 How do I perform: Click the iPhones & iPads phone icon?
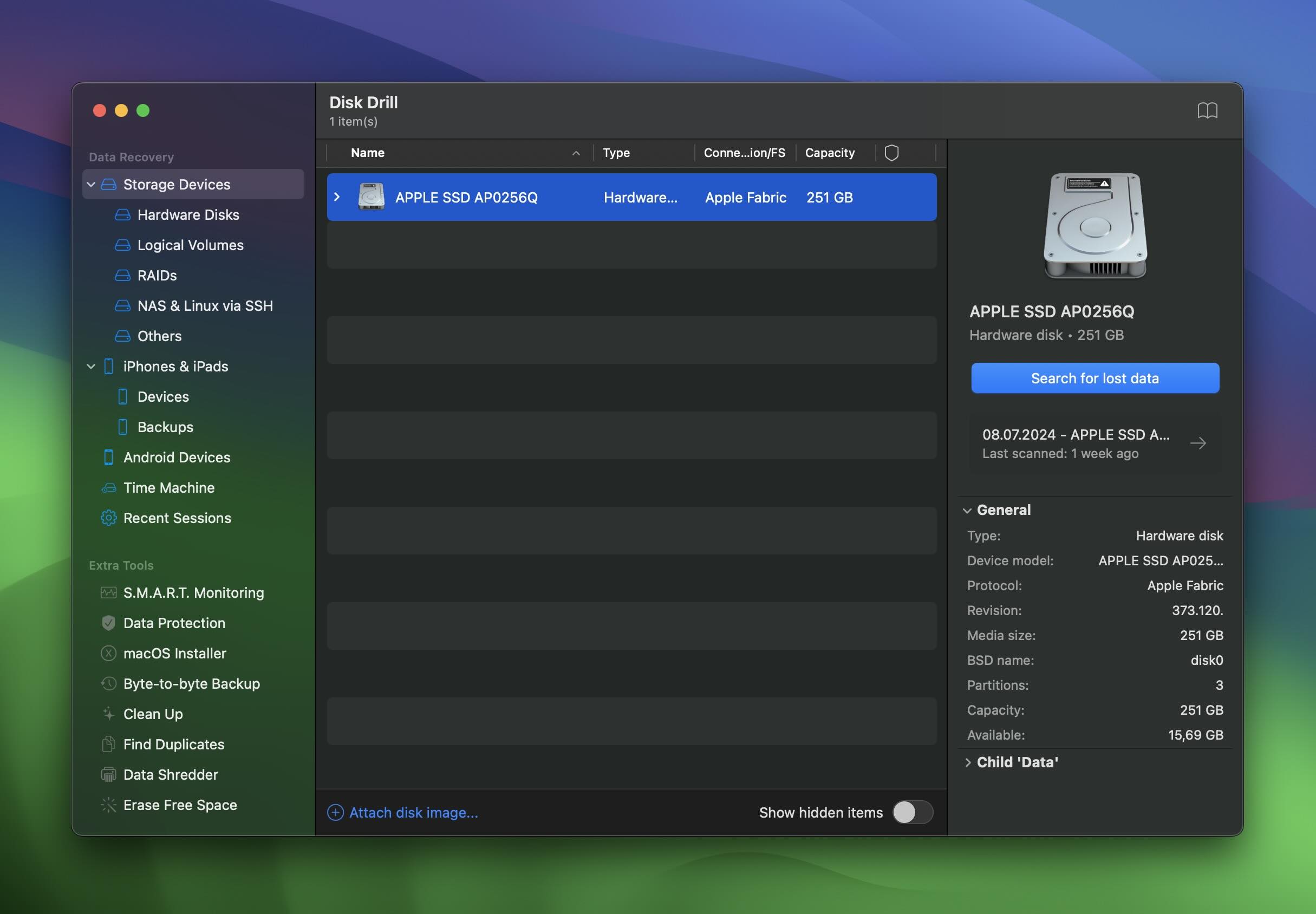coord(108,367)
